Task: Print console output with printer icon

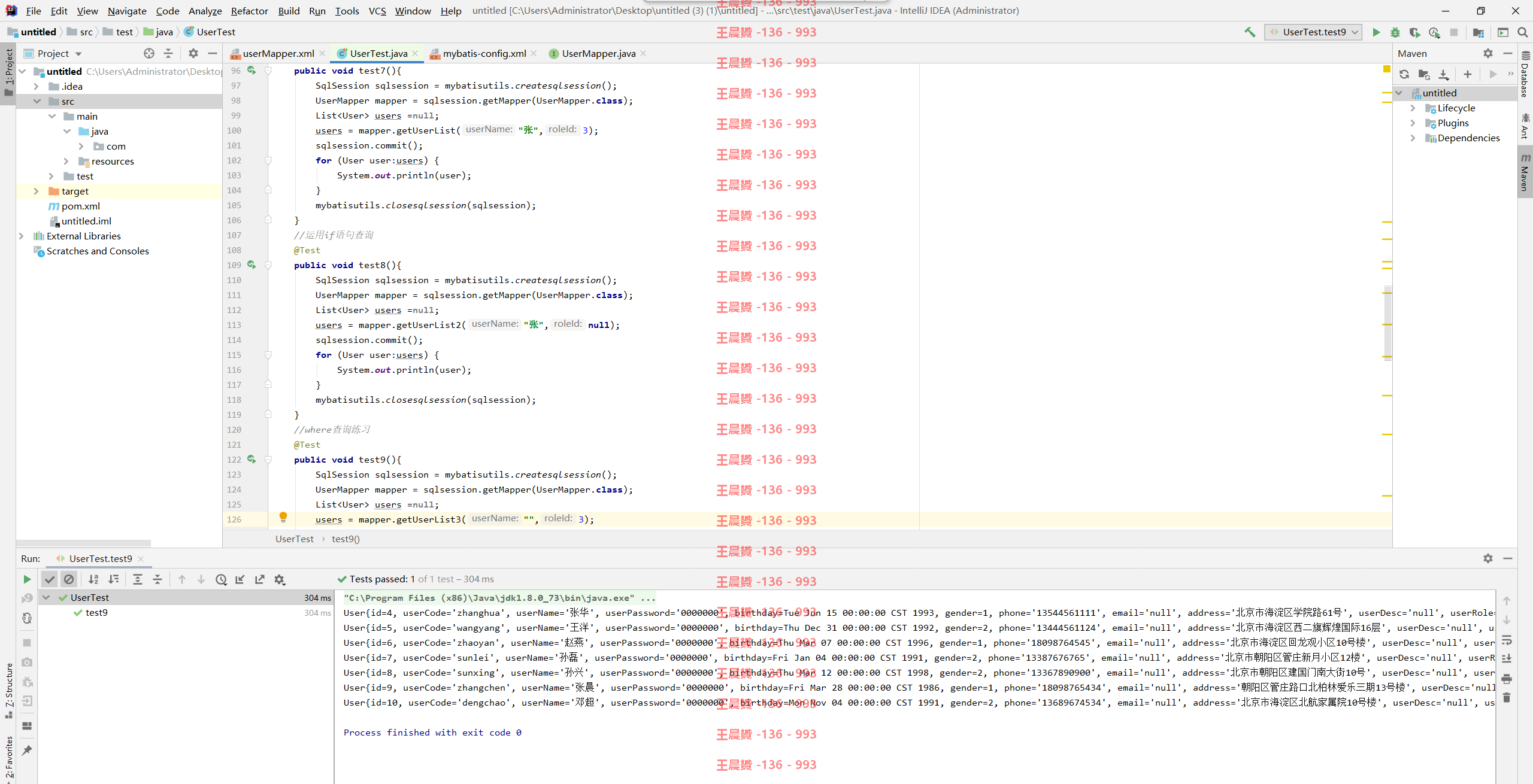Action: tap(1507, 679)
